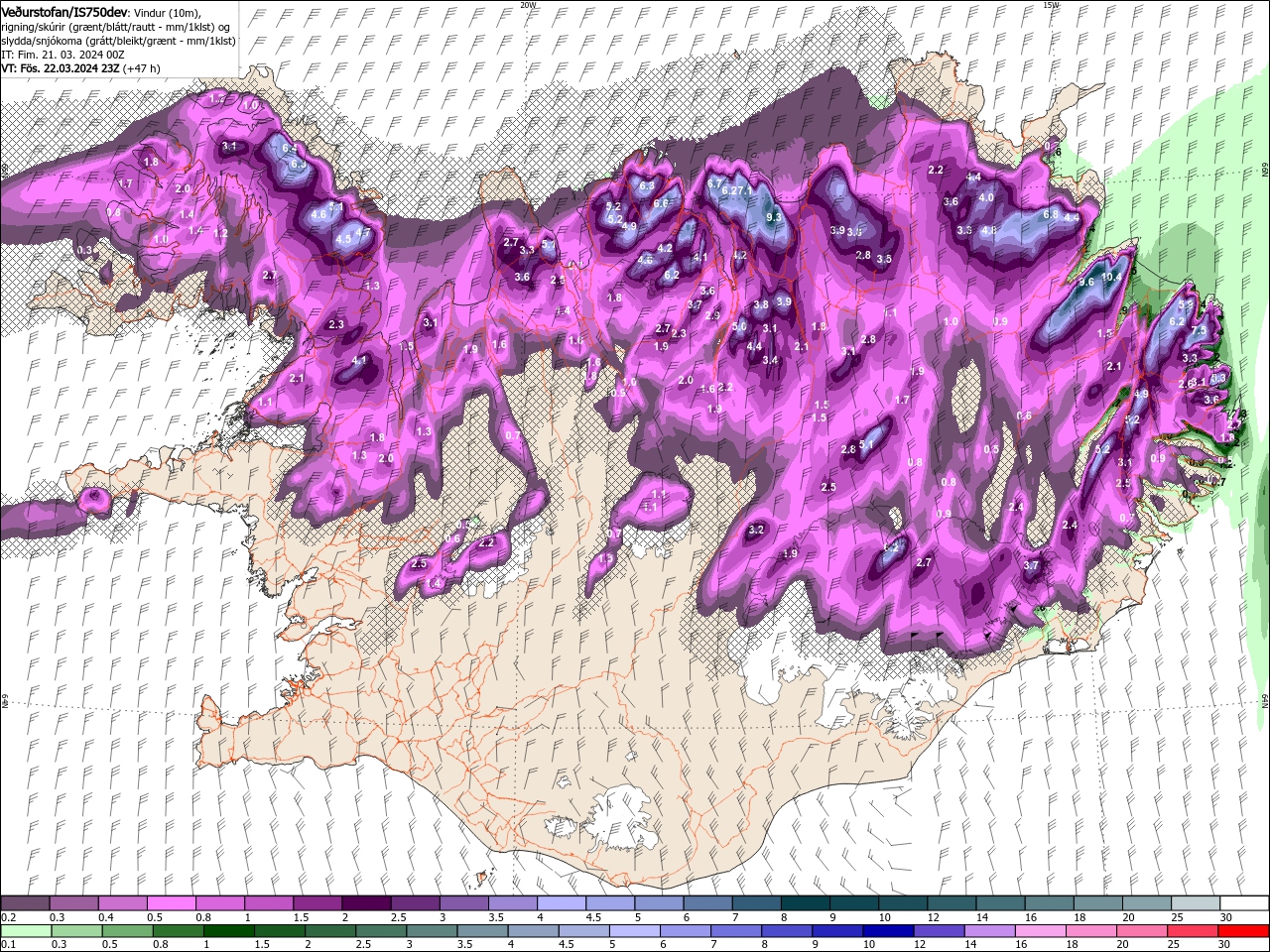This screenshot has height=952, width=1270.
Task: Click the rigning/skúrir description line
Action: coord(117,26)
